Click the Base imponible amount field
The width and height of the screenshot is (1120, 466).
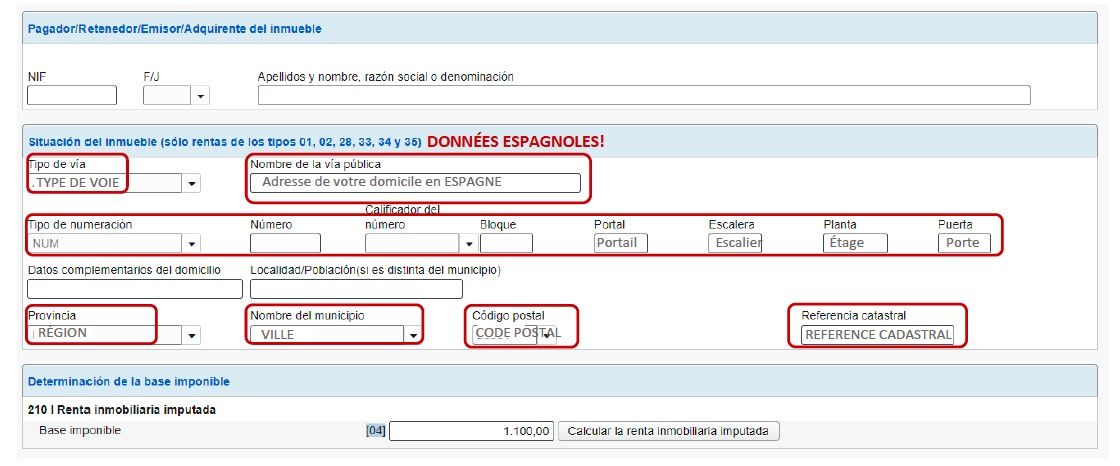pyautogui.click(x=472, y=431)
